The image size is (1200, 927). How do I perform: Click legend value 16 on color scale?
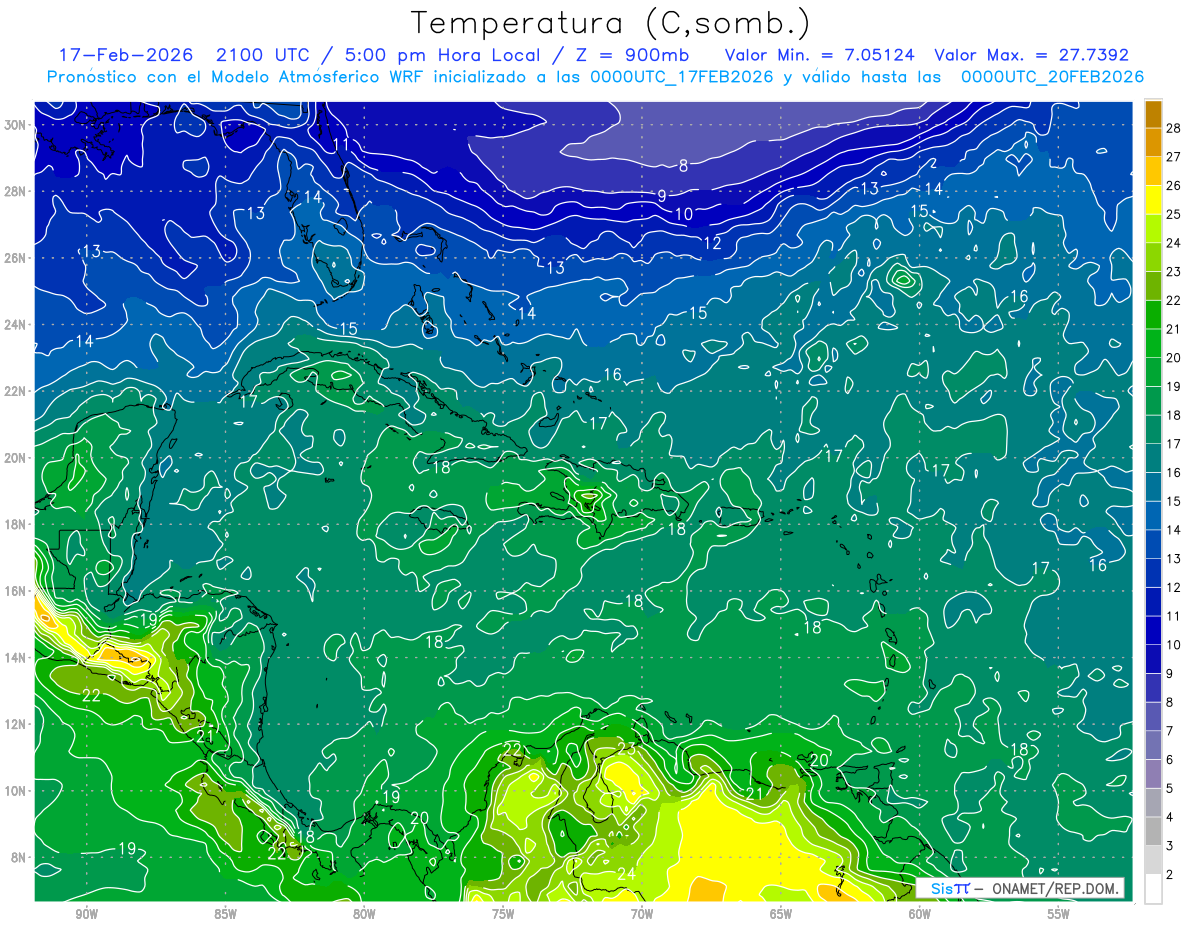tap(1173, 472)
